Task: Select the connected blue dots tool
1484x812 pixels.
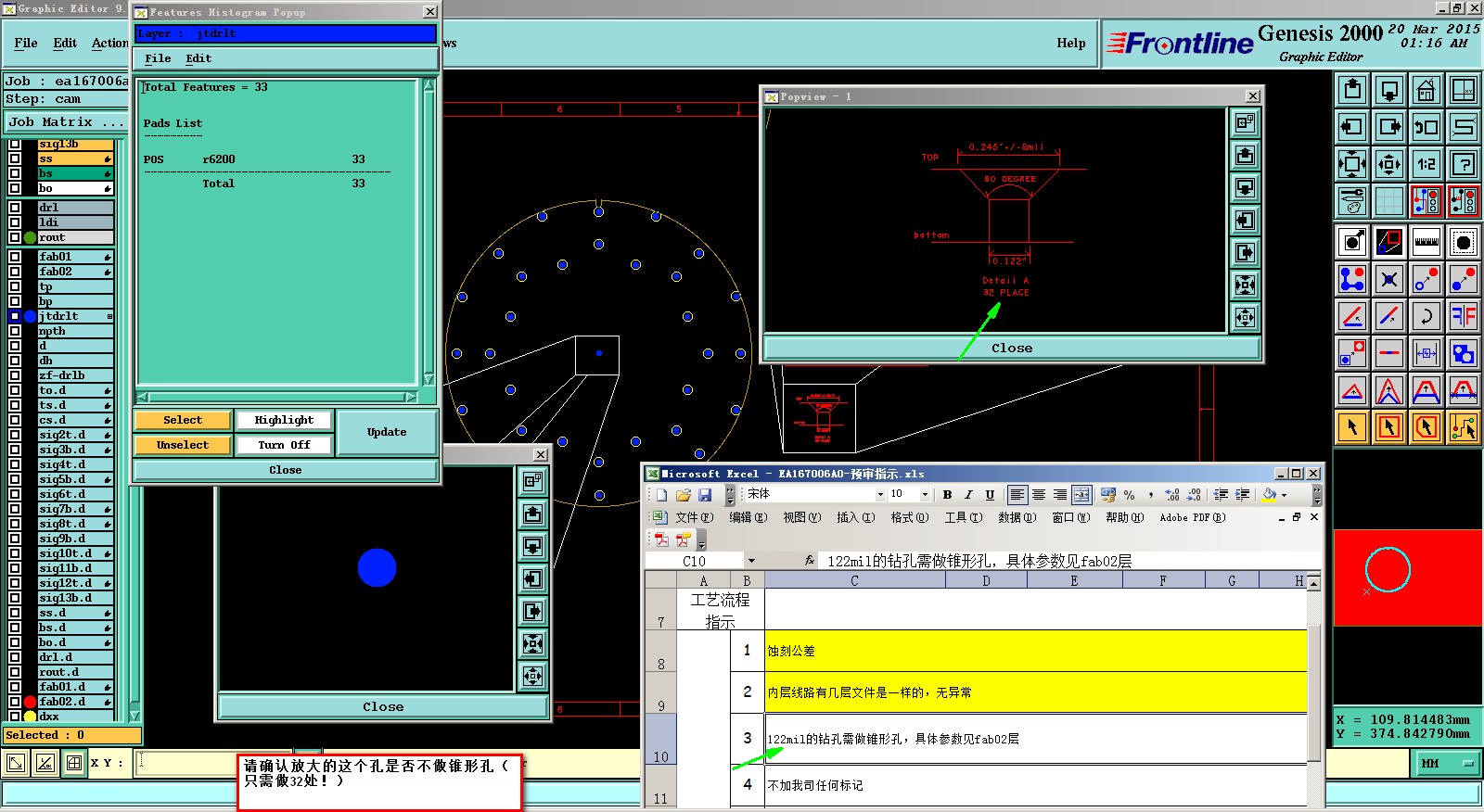Action: [1352, 279]
